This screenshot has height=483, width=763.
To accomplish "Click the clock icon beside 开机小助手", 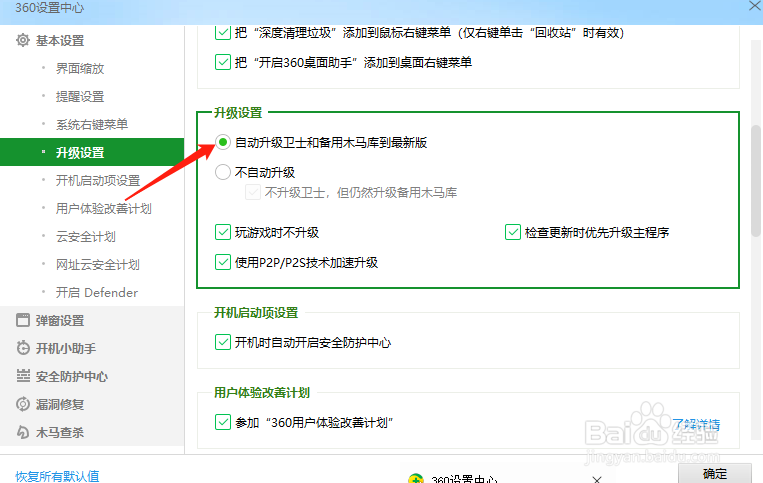I will 23,348.
